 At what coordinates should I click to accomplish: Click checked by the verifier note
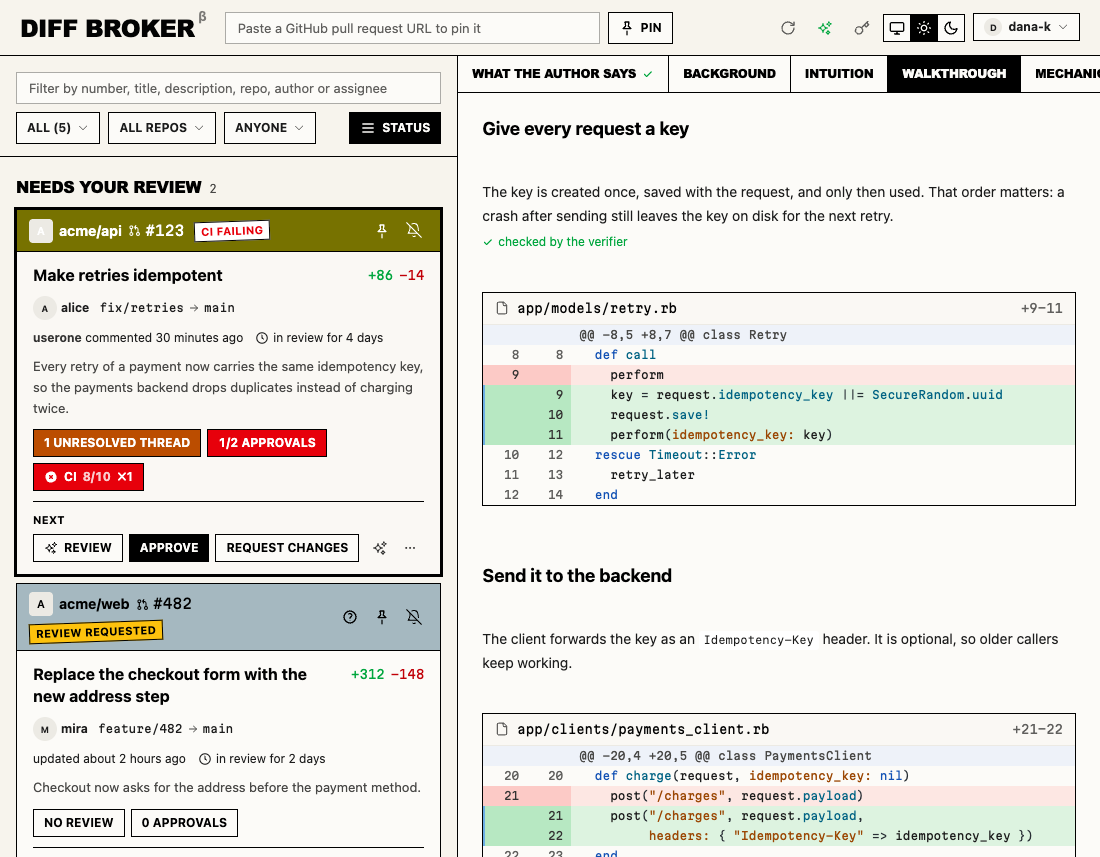(555, 242)
